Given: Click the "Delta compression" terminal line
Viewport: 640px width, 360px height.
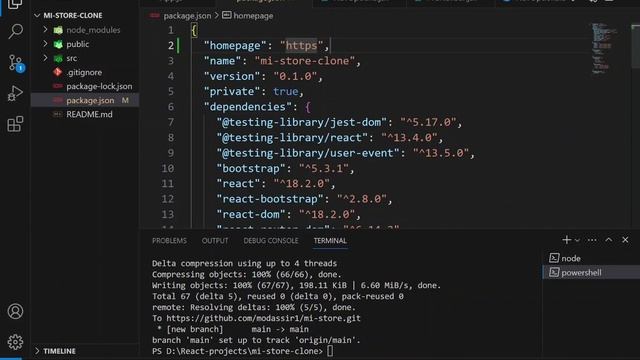Looking at the screenshot, I should (244, 264).
